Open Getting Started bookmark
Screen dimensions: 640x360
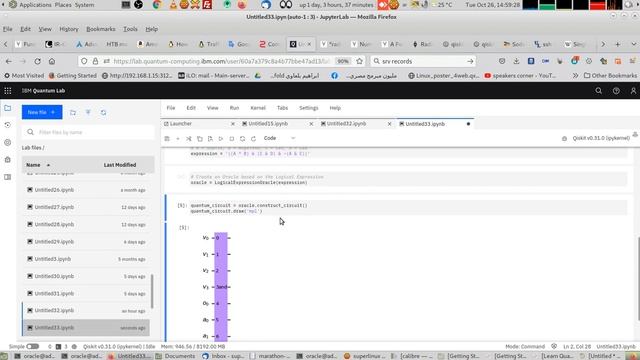click(x=73, y=76)
